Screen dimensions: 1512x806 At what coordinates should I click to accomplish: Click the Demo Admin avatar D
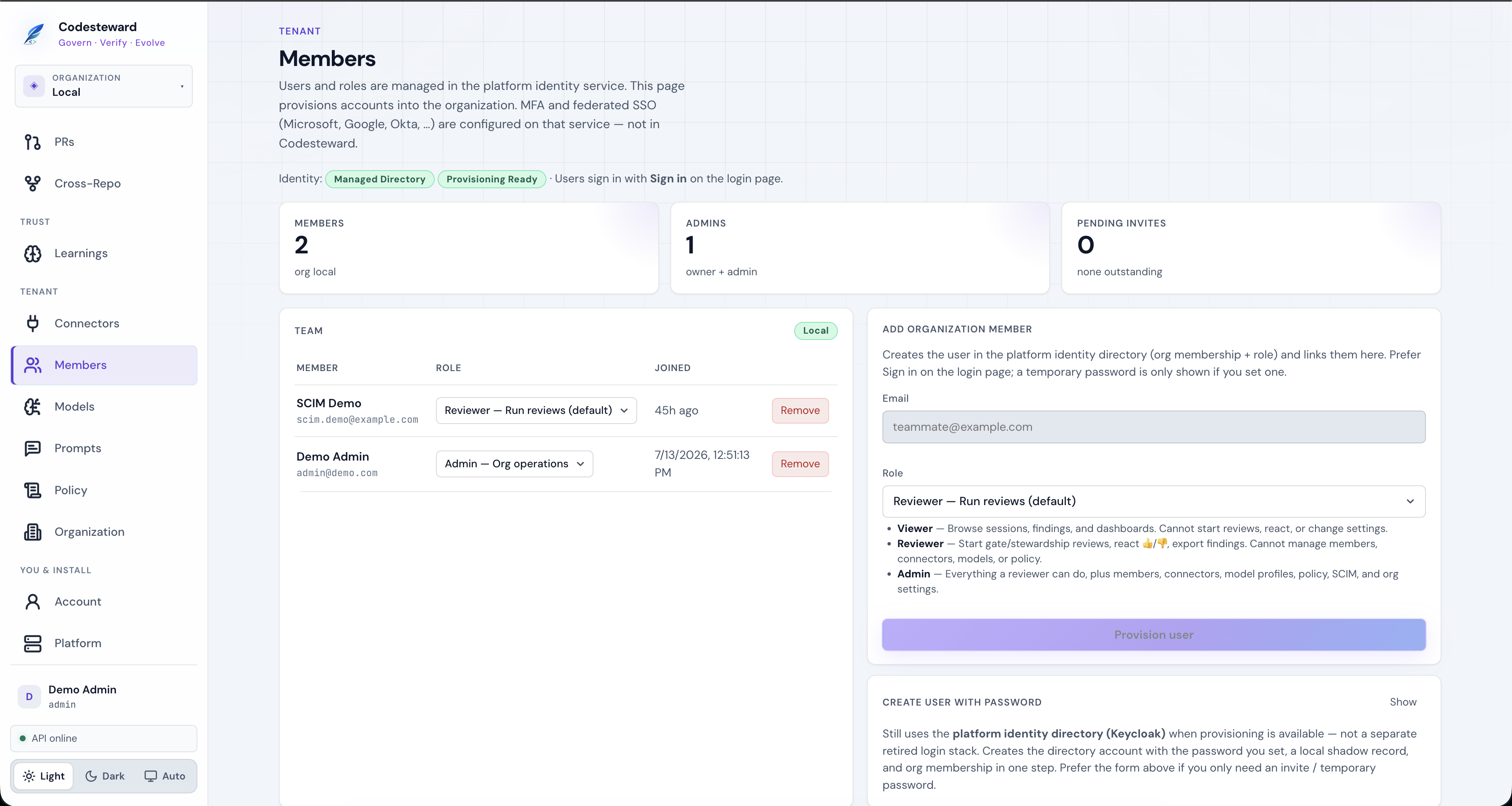[29, 697]
